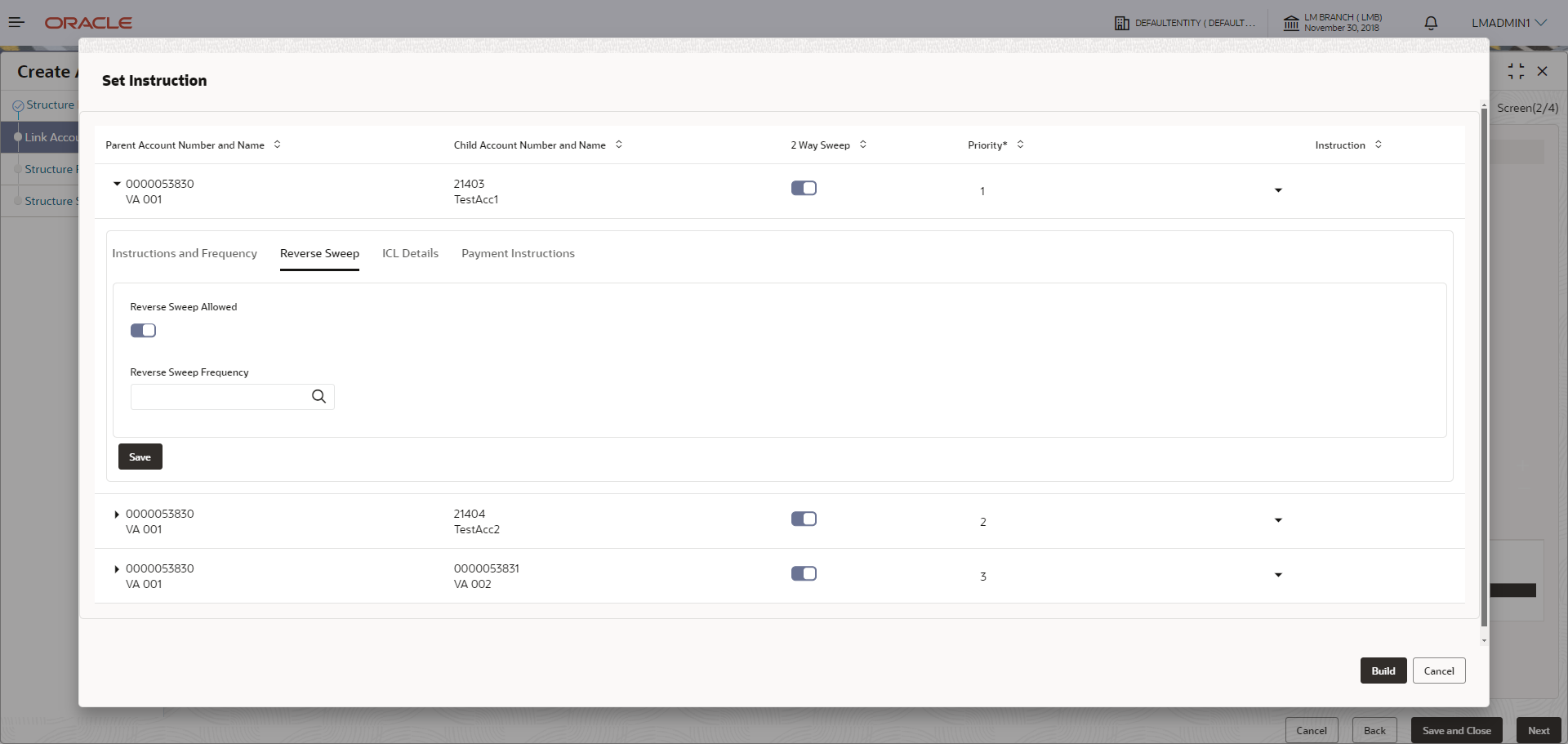Go to Payment Instructions tab

[518, 254]
